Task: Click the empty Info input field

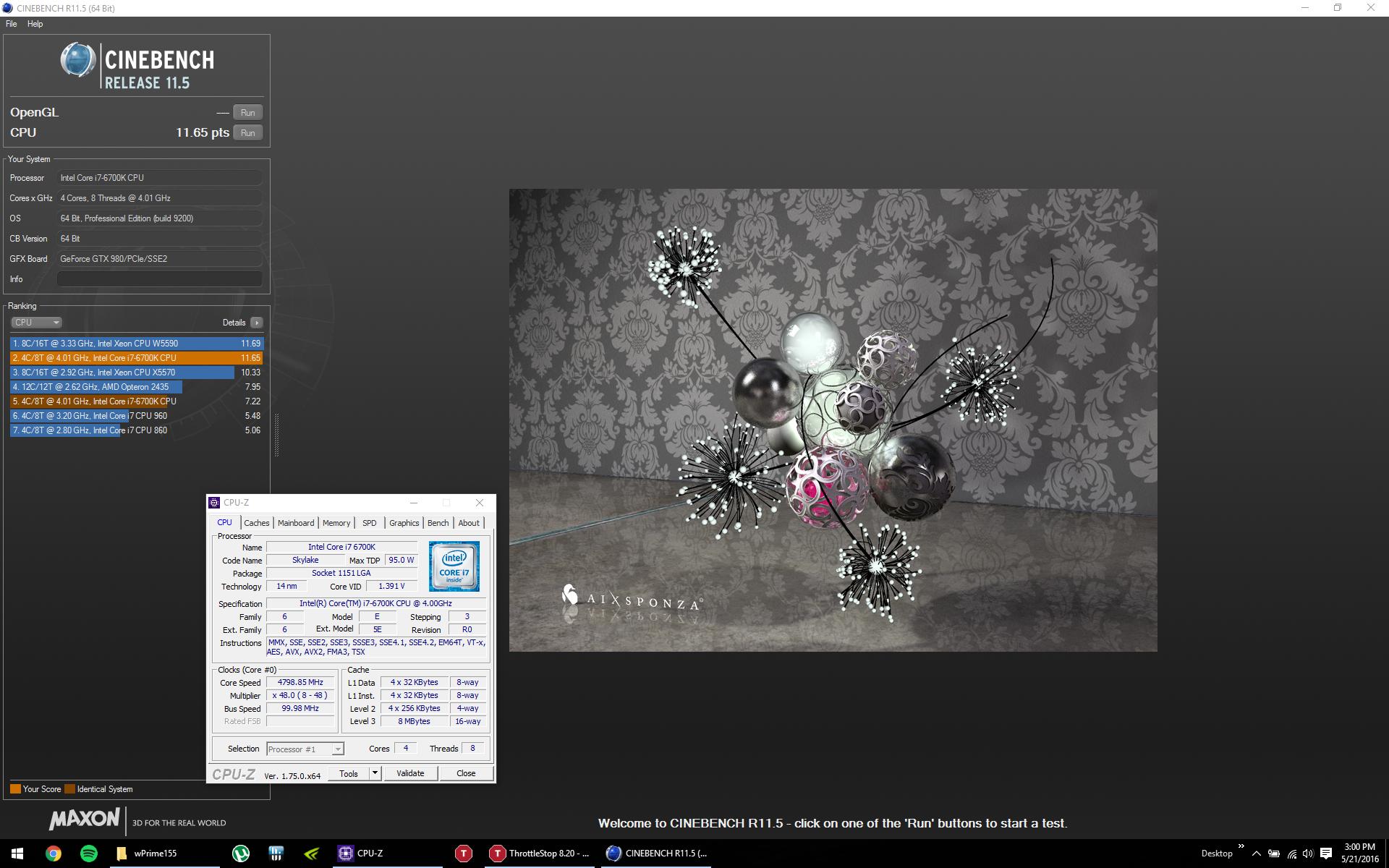Action: (159, 279)
